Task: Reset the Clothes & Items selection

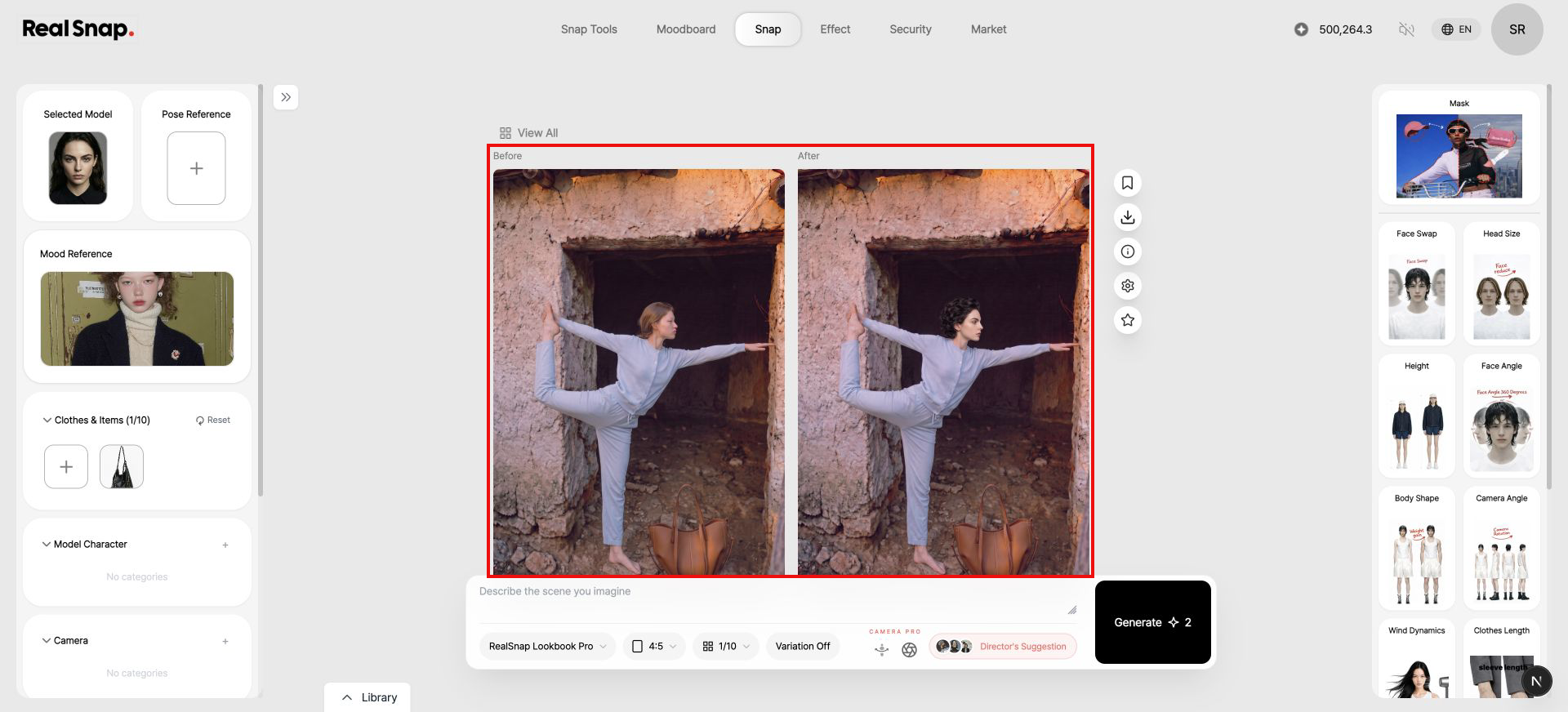Action: pyautogui.click(x=213, y=421)
